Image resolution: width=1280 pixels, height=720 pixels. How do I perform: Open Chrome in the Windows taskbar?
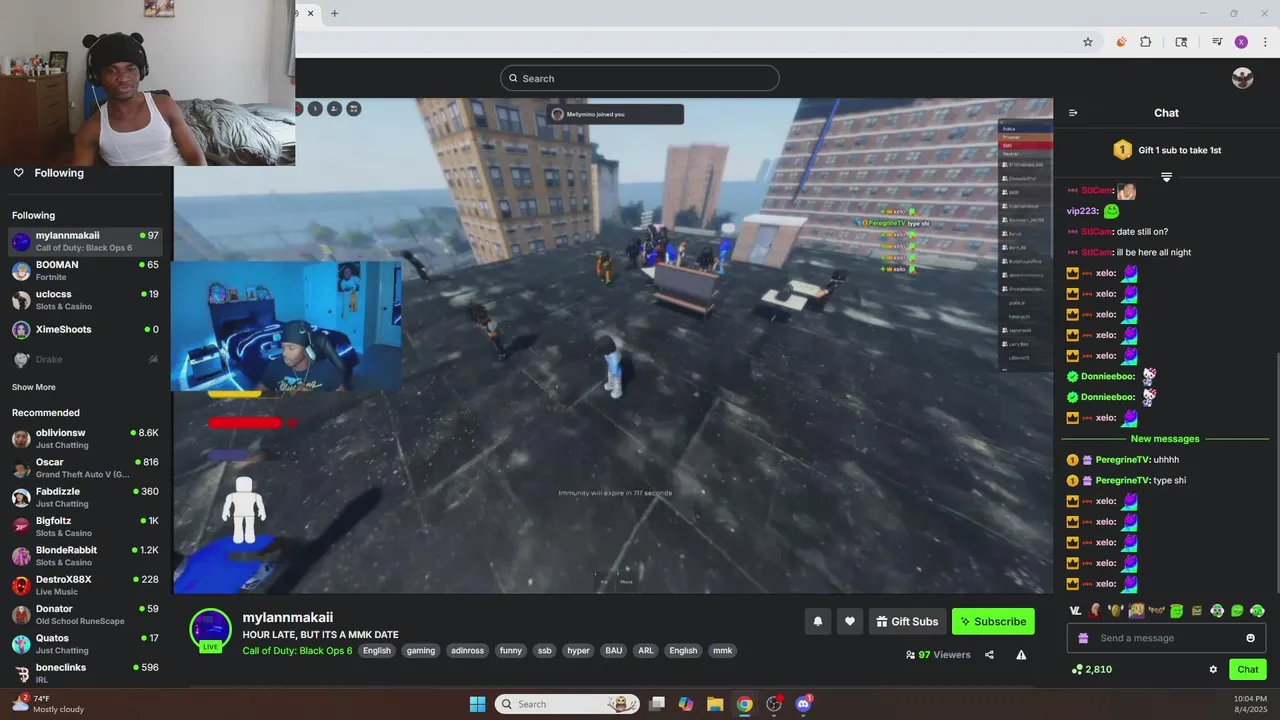click(744, 704)
